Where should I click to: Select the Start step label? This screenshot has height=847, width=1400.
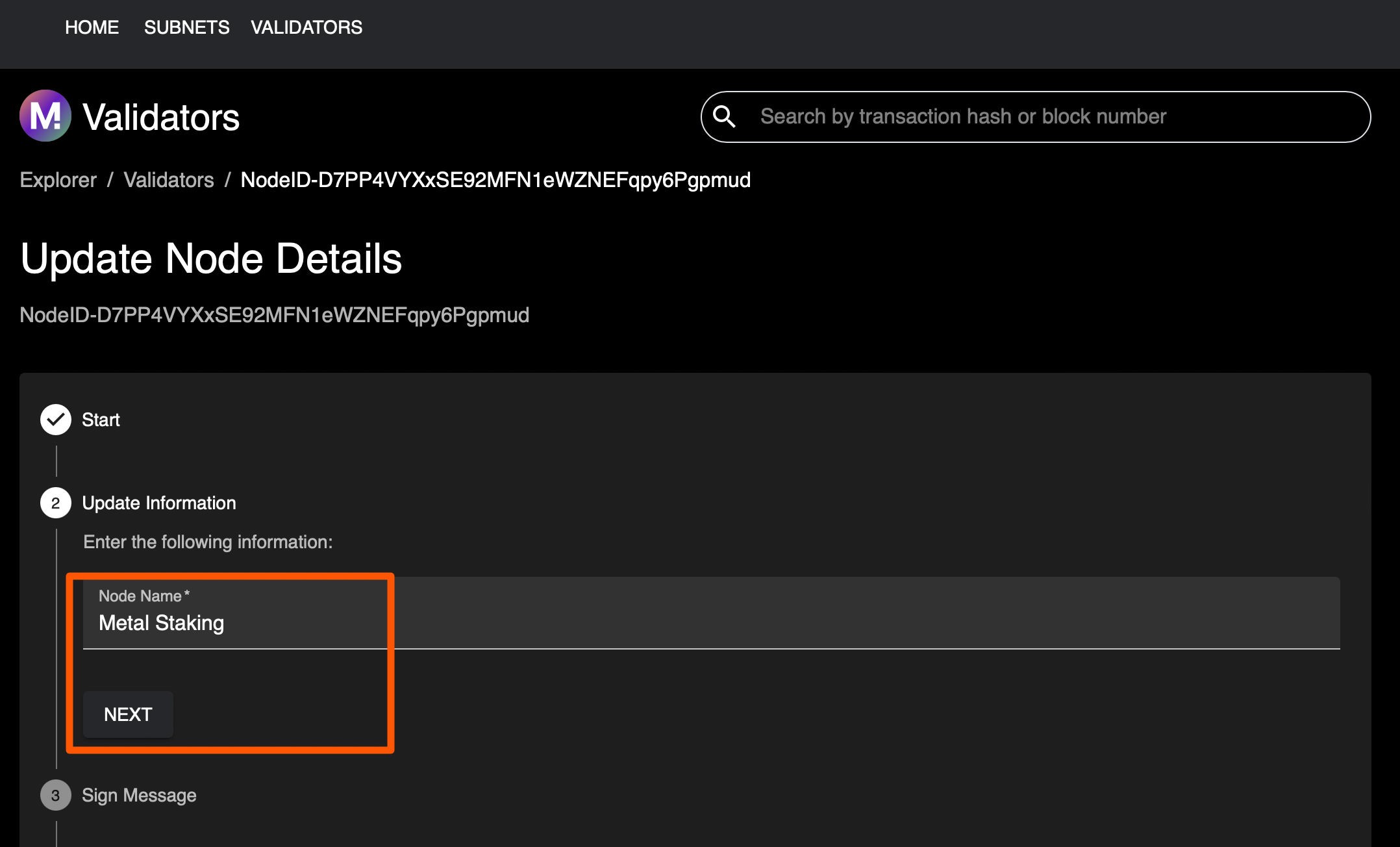(x=101, y=420)
